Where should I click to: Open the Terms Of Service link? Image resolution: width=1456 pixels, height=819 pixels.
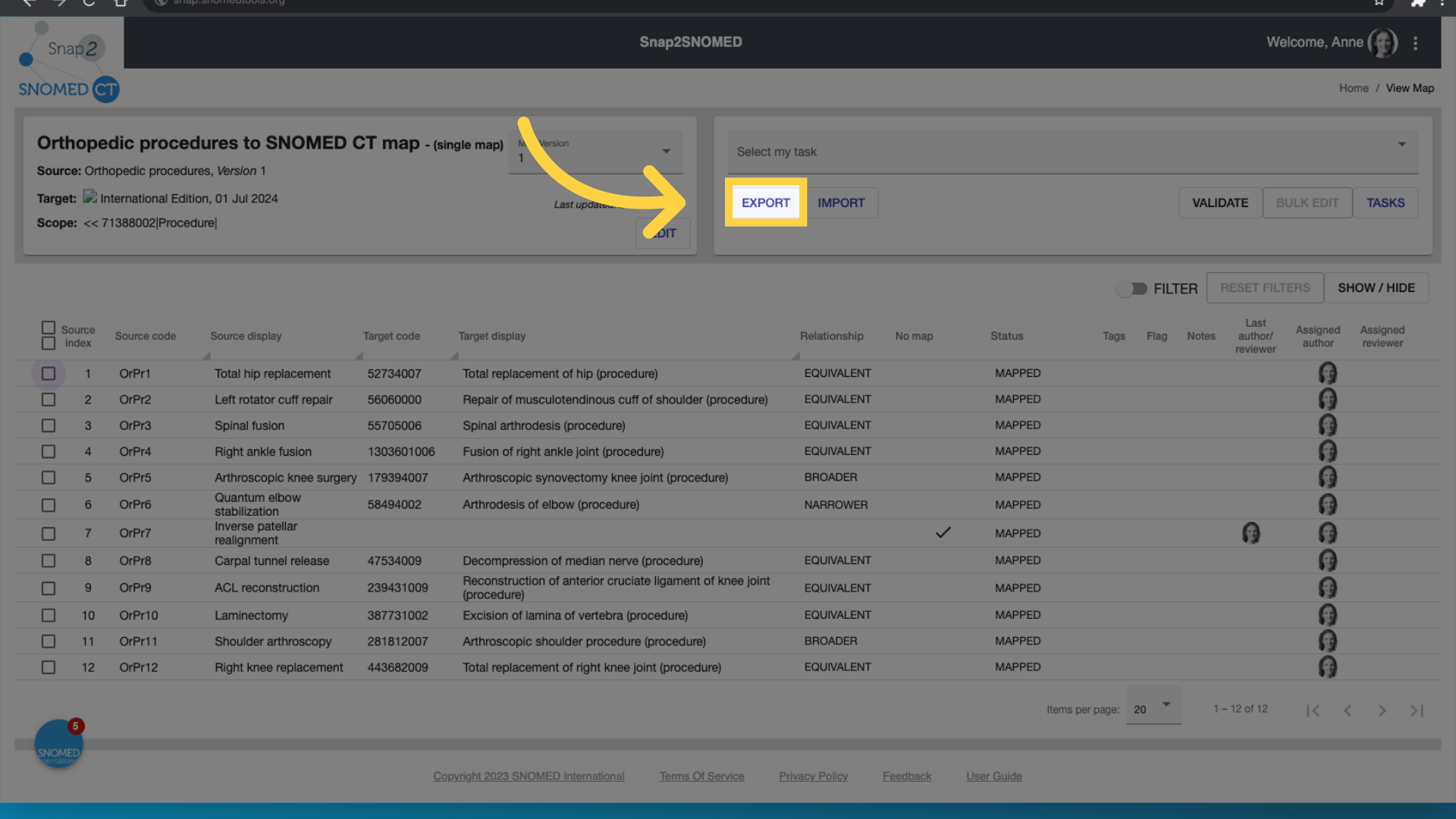(701, 777)
